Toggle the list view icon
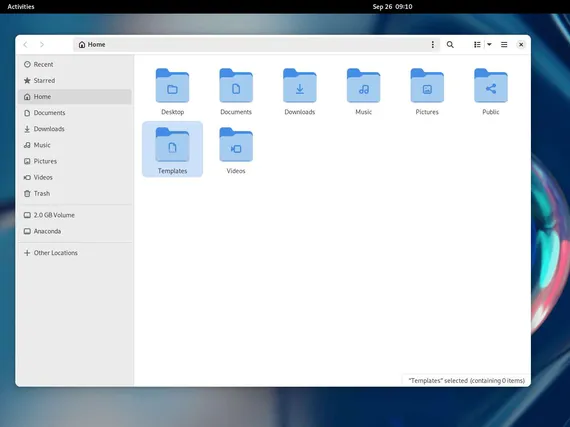The height and width of the screenshot is (427, 570). [x=477, y=44]
